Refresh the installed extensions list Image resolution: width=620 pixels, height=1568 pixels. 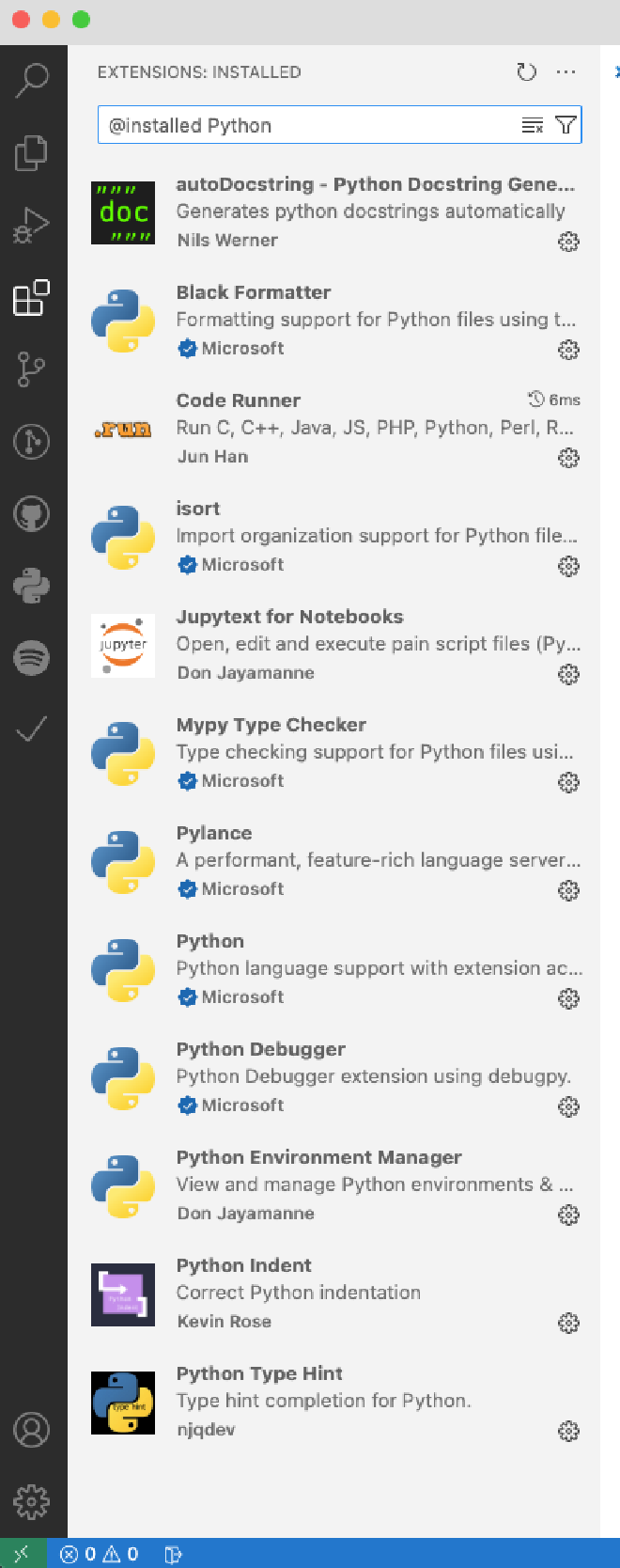click(526, 71)
